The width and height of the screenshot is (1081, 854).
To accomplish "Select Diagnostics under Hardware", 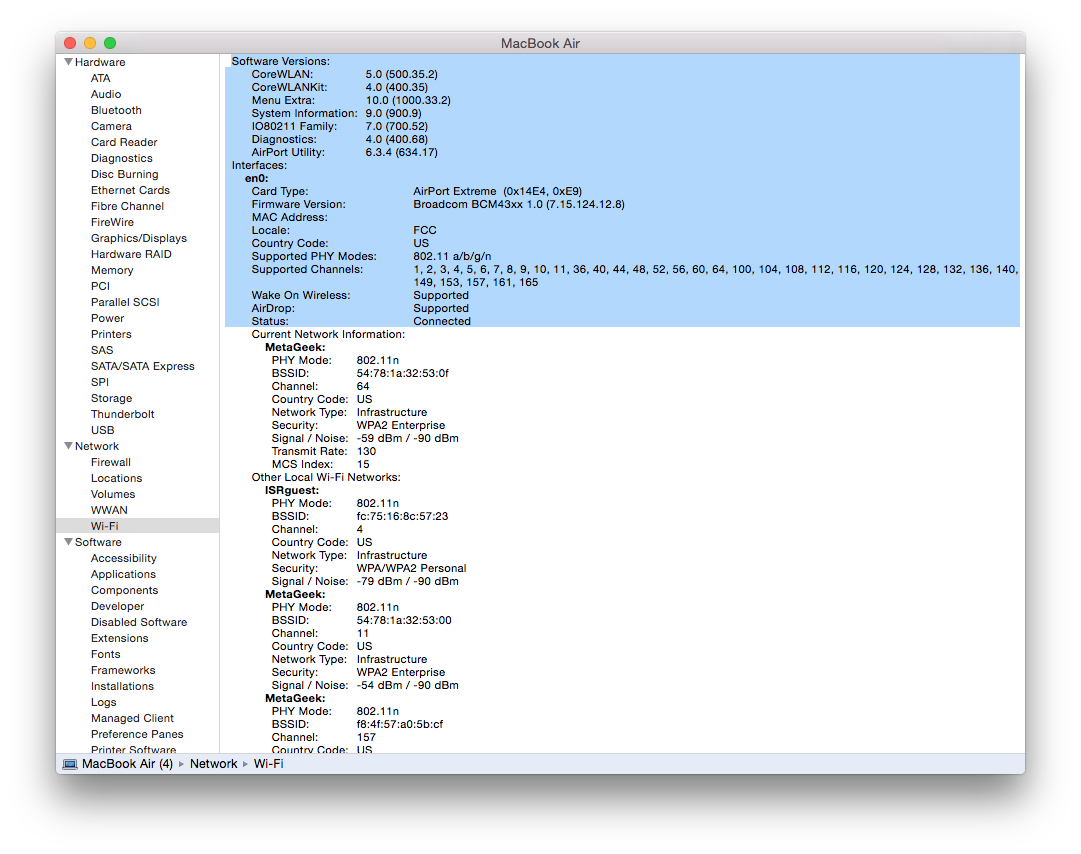I will coord(122,158).
